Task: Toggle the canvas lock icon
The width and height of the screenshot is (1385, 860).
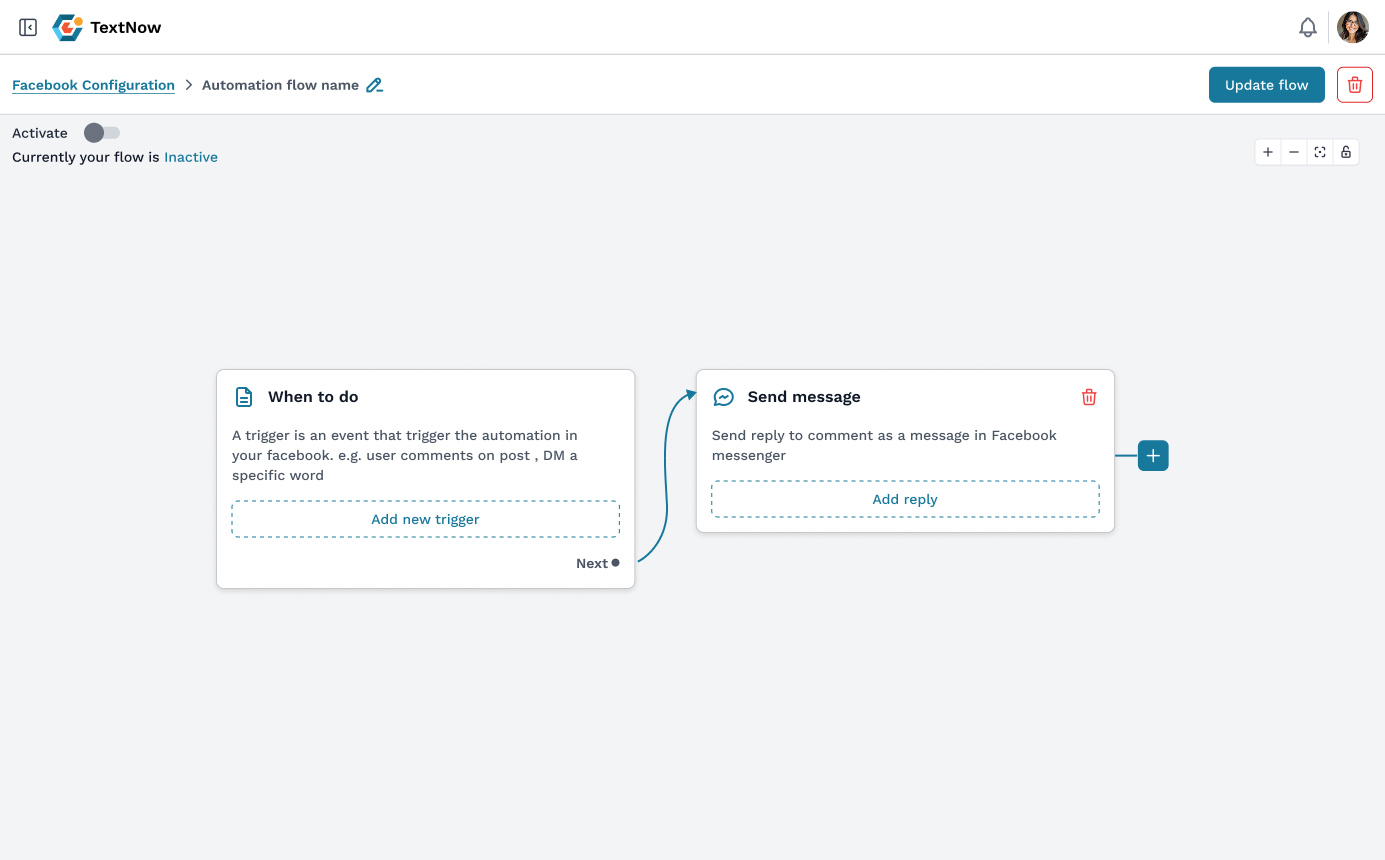Action: coord(1346,152)
